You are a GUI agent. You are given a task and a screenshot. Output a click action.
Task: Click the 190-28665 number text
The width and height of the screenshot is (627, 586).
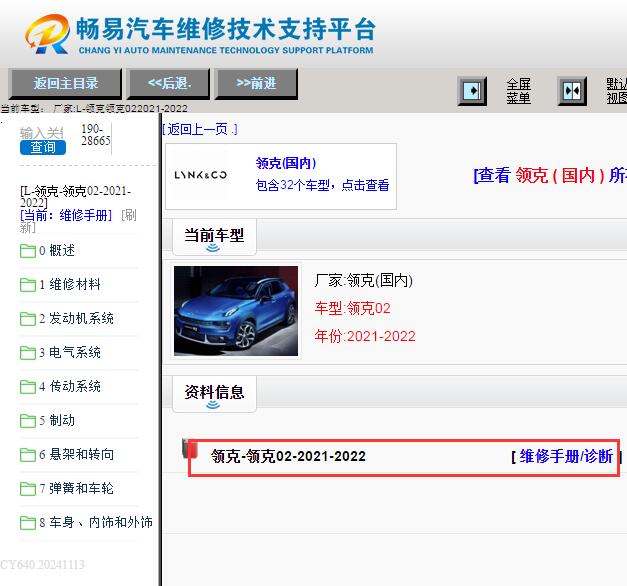[x=96, y=135]
